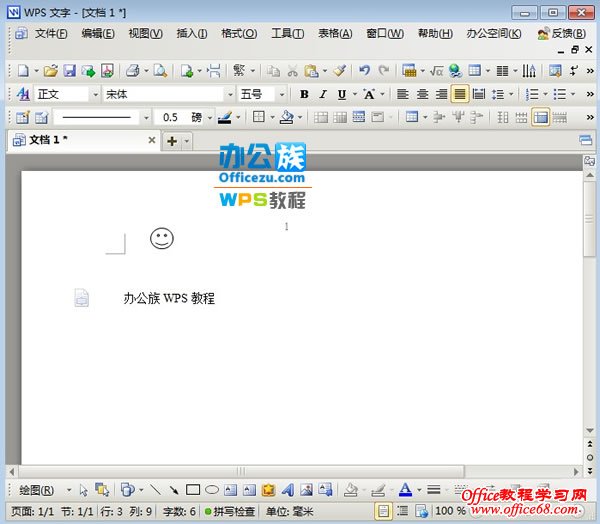Open the line style dropdown

point(146,118)
